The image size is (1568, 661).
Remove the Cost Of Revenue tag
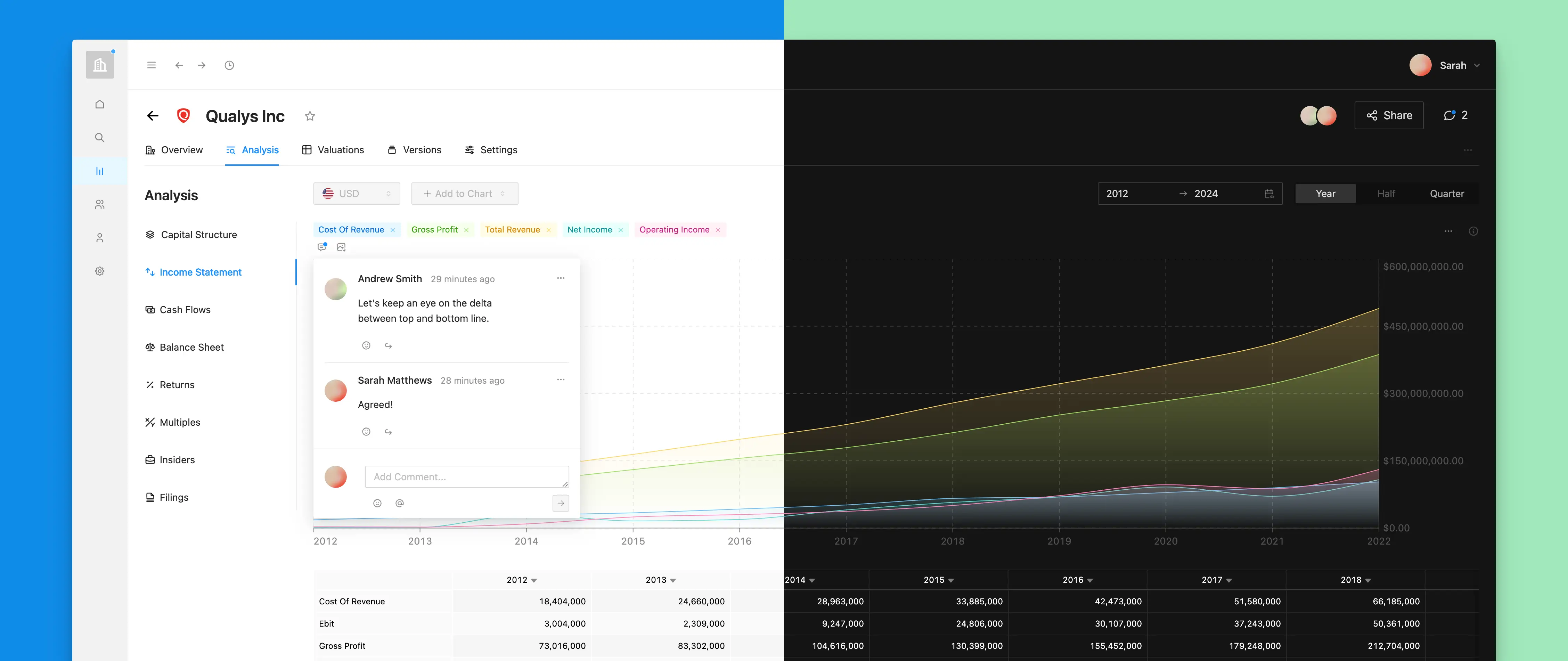(x=393, y=230)
